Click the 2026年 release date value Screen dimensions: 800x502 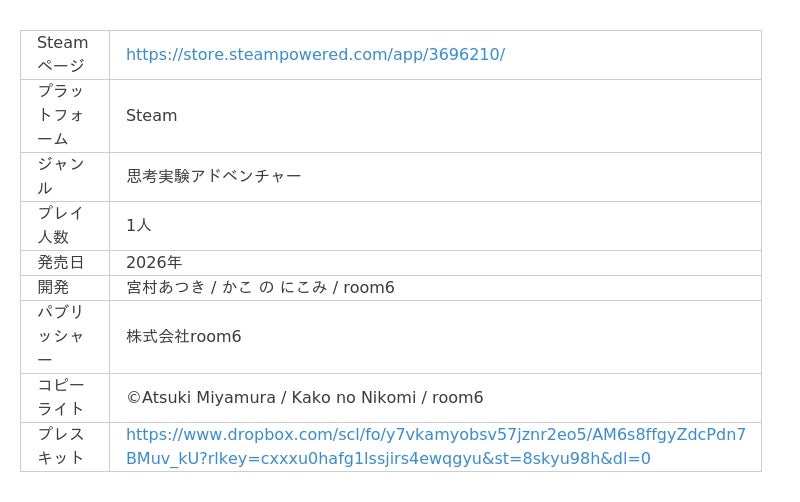click(154, 262)
